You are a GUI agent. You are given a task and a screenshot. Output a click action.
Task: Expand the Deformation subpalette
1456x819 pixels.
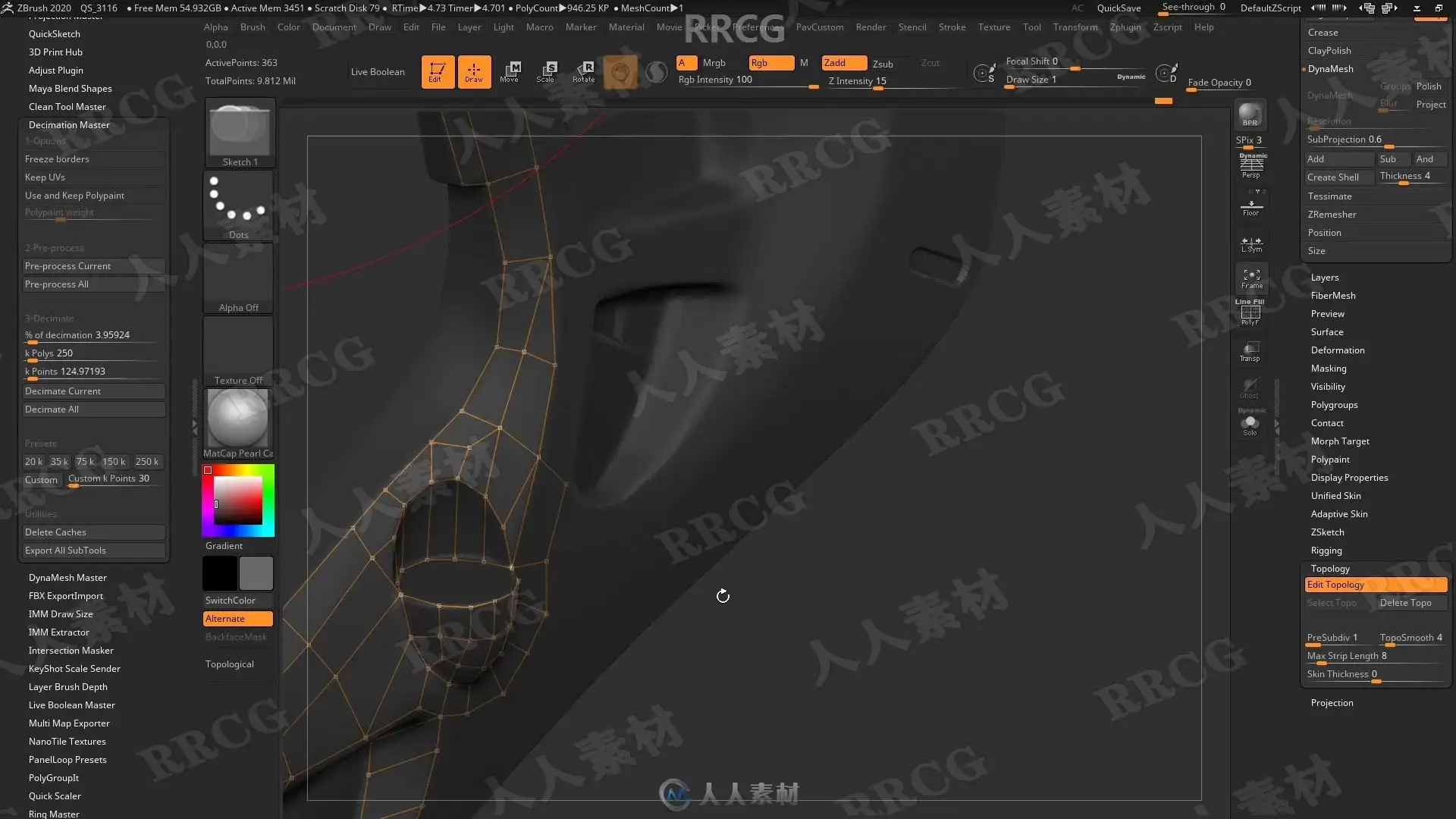click(1337, 350)
